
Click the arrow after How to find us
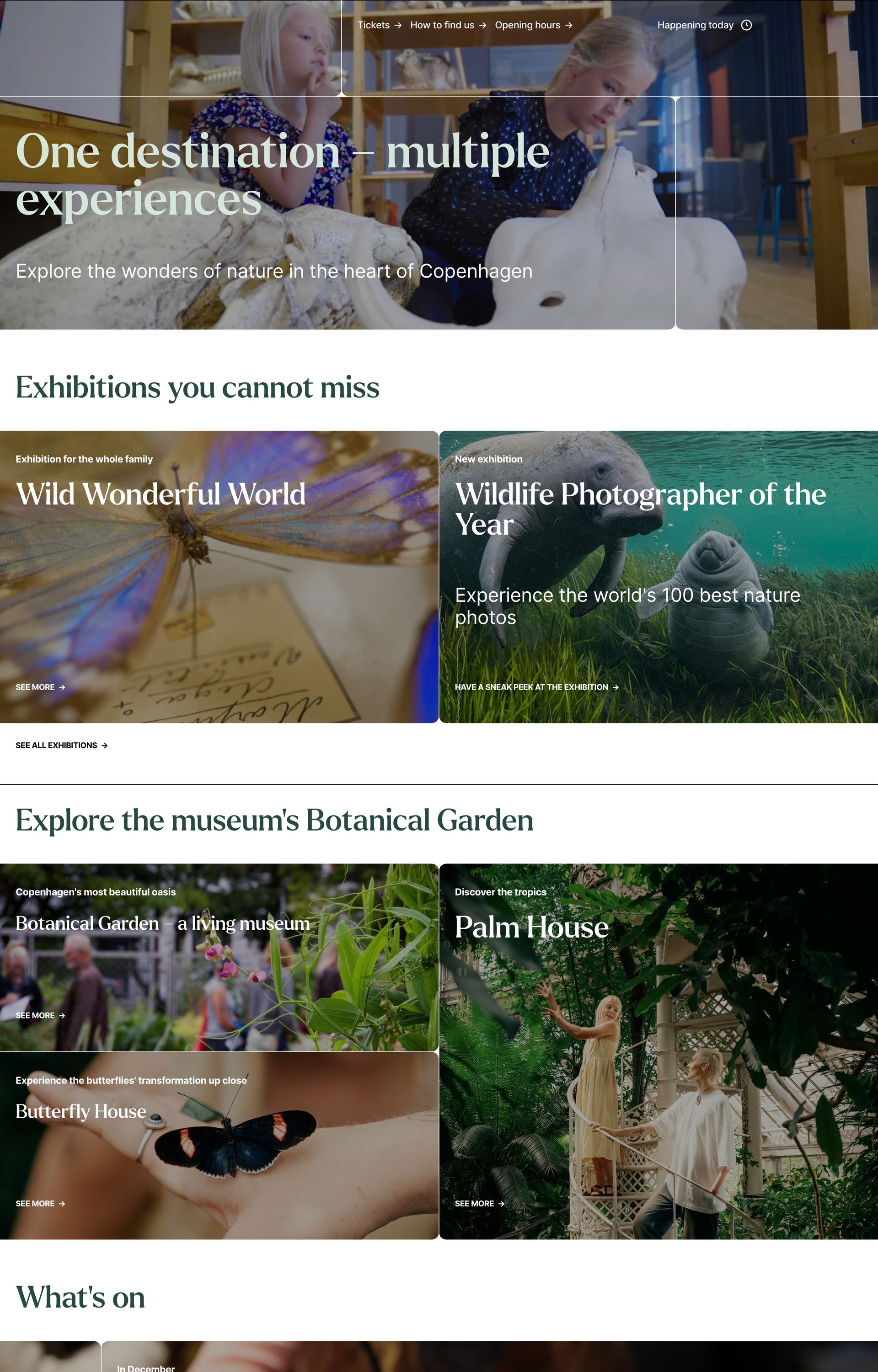[x=483, y=25]
